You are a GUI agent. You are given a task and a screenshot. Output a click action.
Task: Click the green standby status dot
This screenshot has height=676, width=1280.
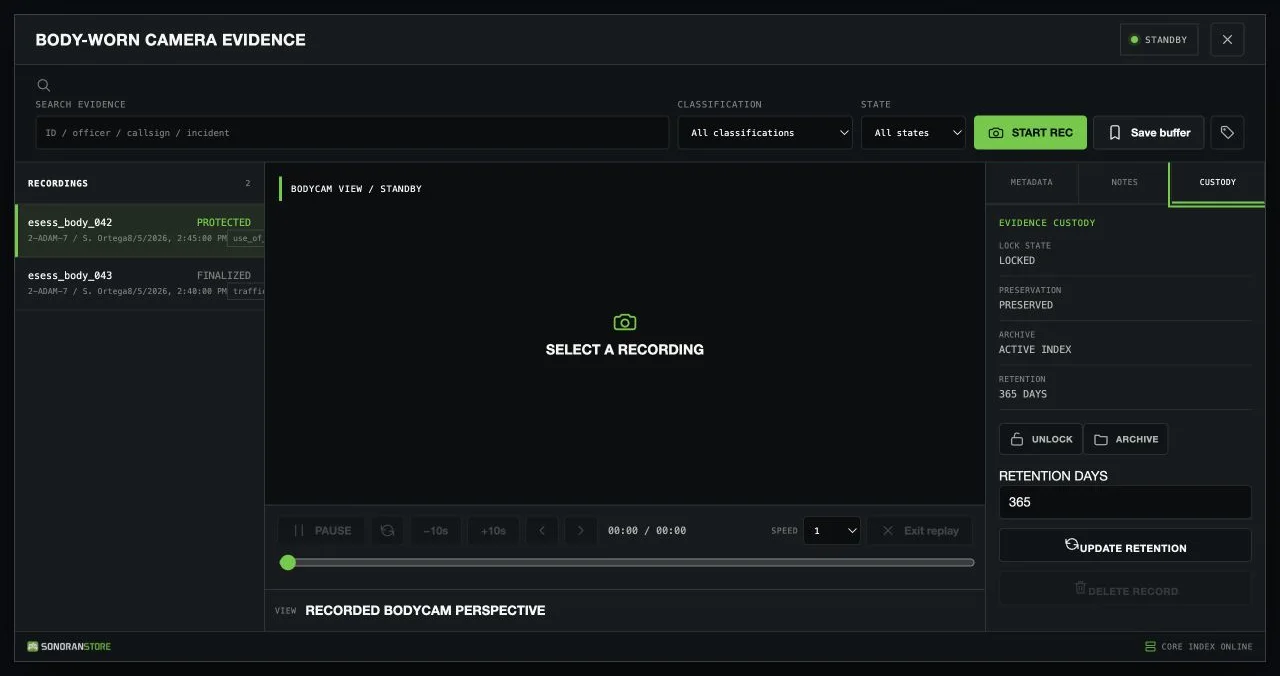(1134, 40)
